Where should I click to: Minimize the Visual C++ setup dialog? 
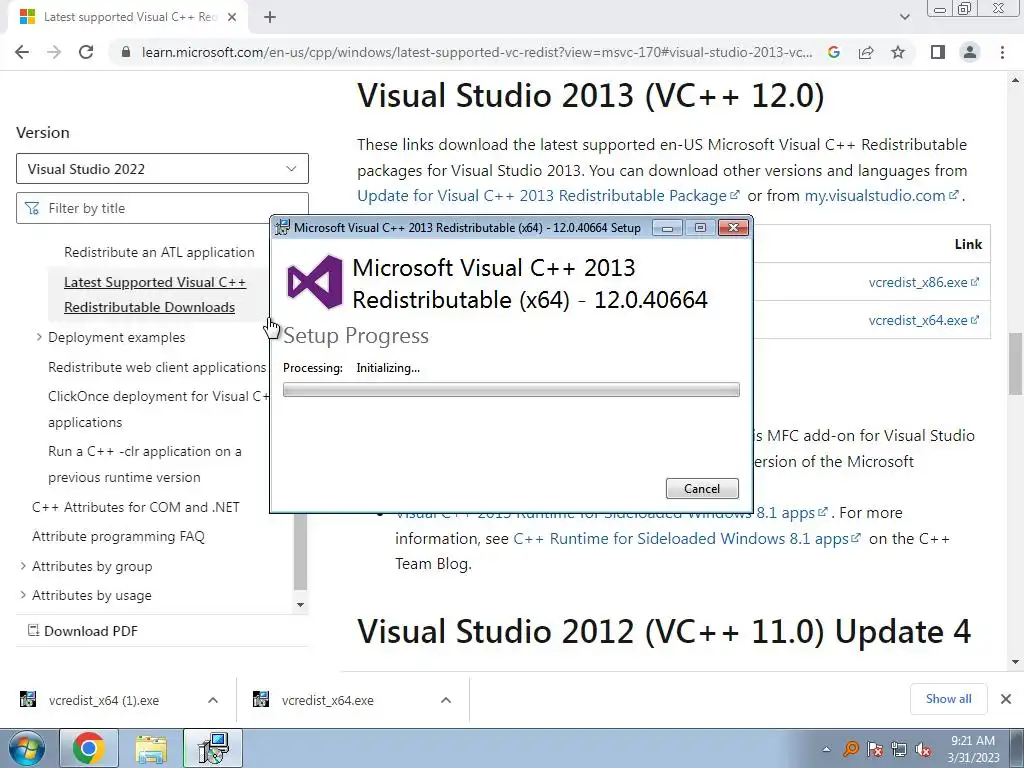coord(667,228)
